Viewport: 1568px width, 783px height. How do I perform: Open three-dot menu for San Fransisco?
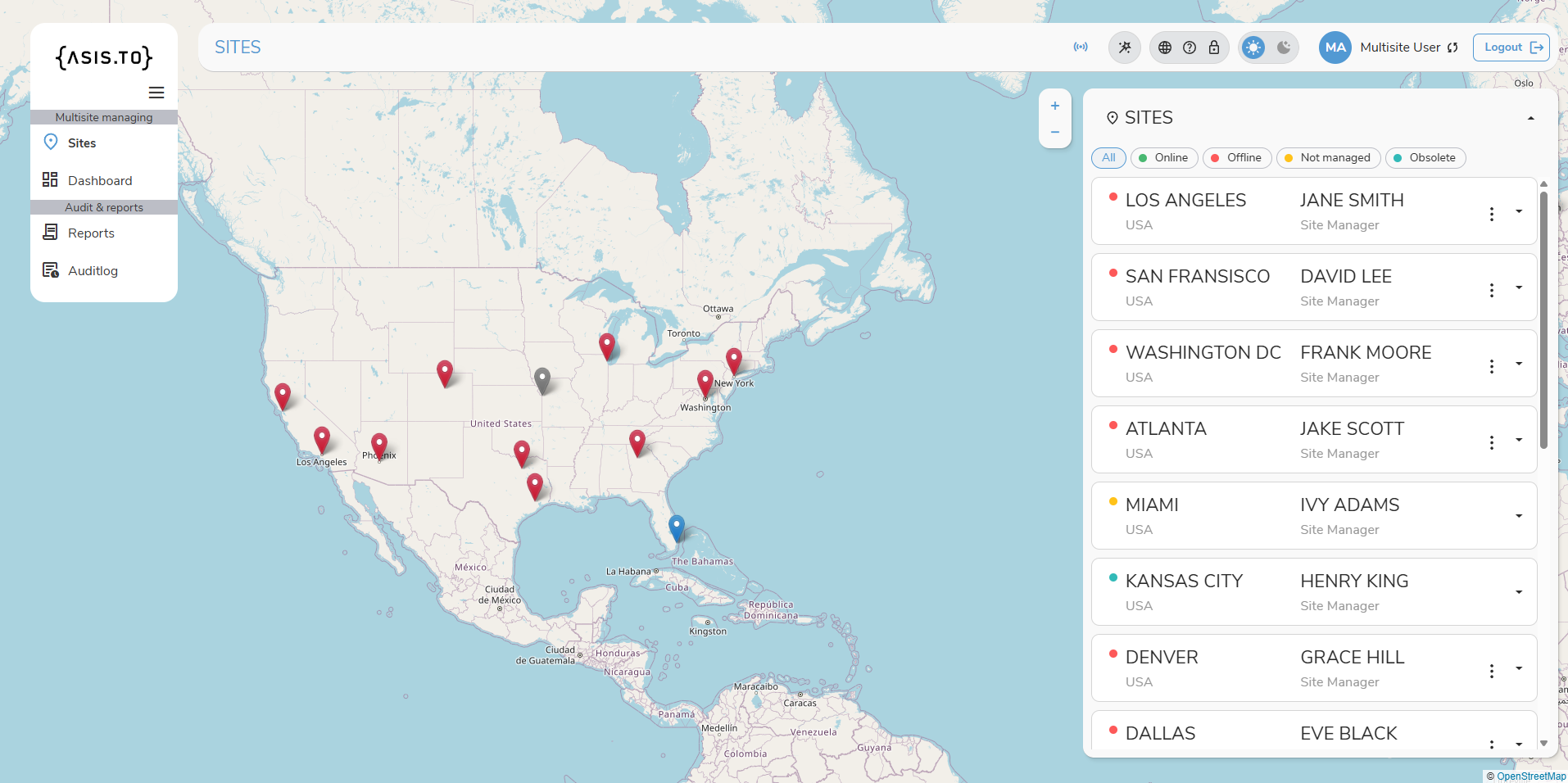pyautogui.click(x=1492, y=290)
